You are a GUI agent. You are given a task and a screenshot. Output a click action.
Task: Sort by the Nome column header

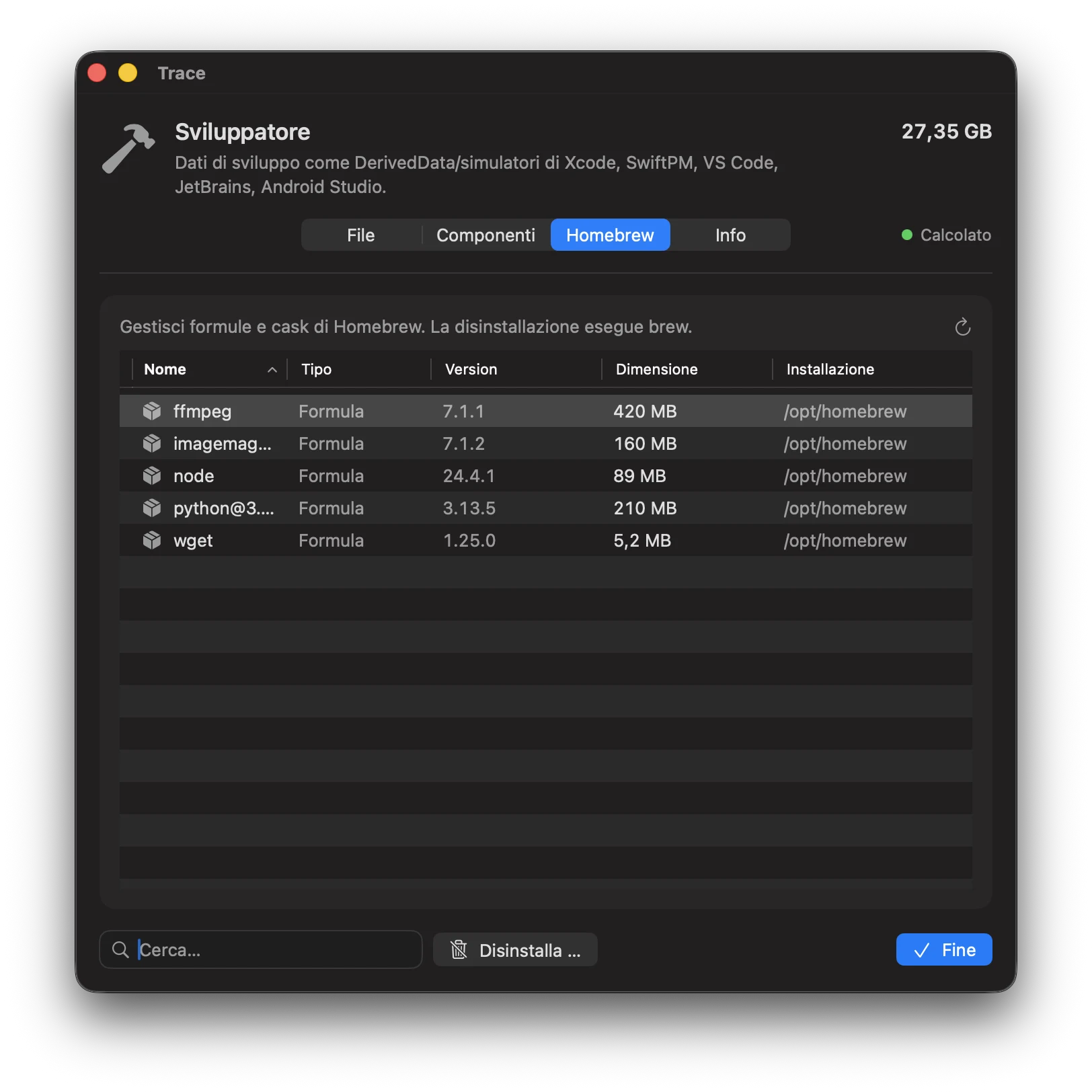[209, 369]
